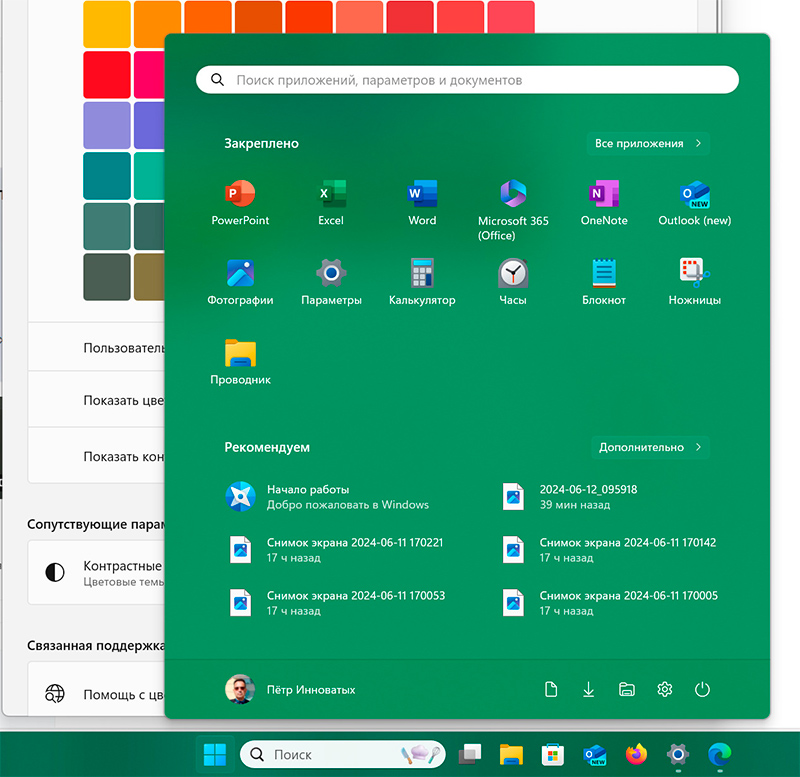Expand Дополнительно recommended items
800x777 pixels.
click(650, 447)
